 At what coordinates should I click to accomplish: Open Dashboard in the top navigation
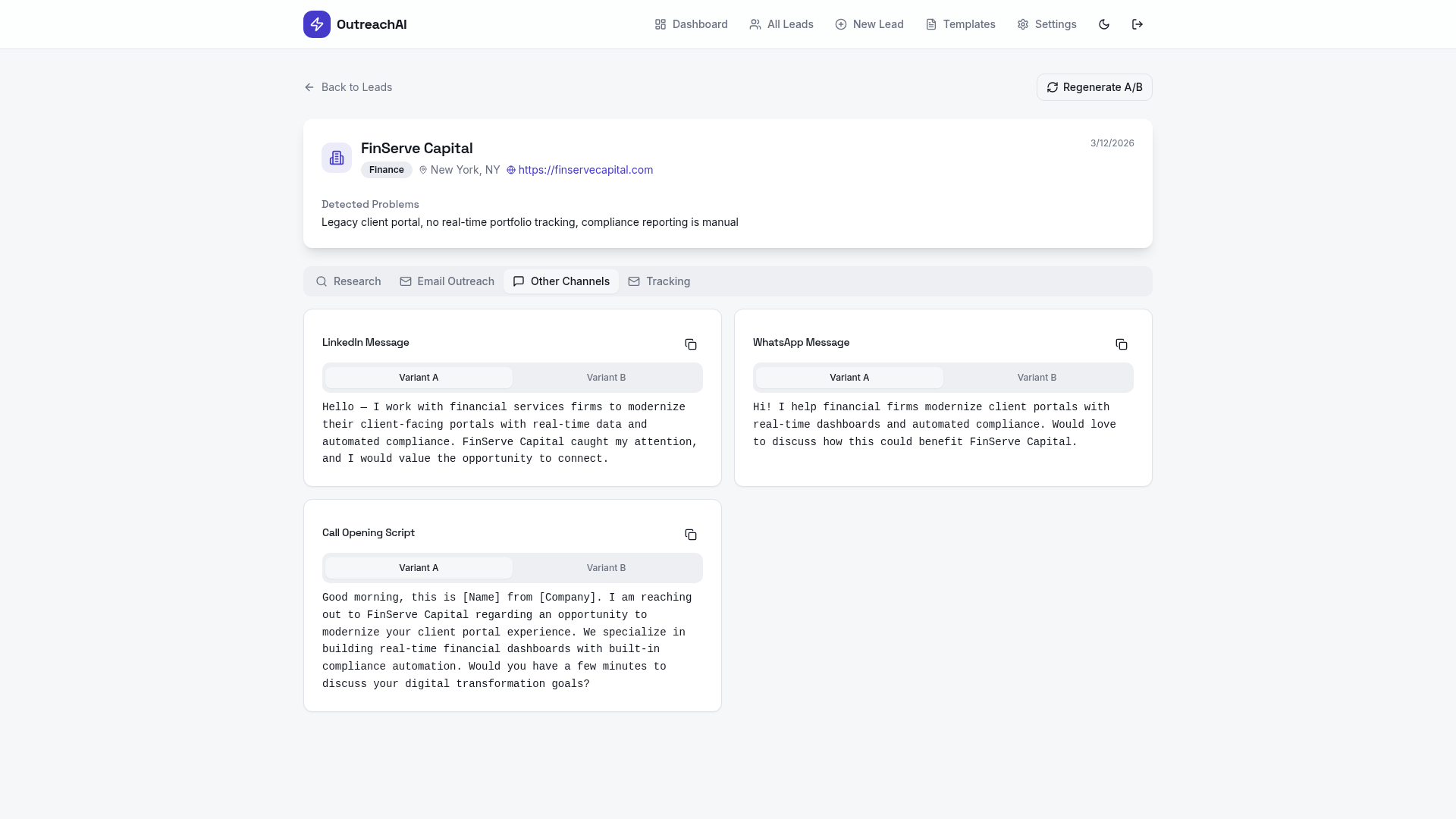pos(692,24)
